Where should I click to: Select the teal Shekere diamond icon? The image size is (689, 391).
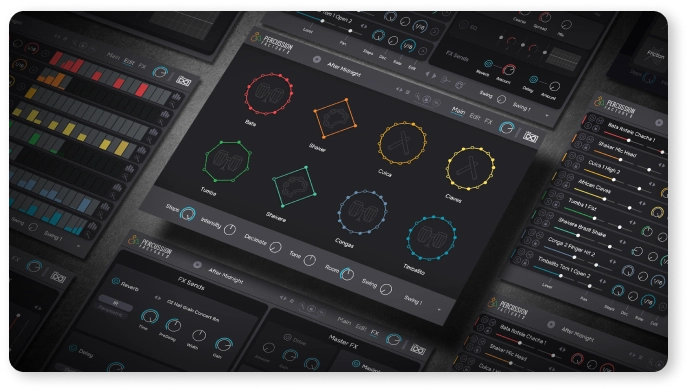coord(294,187)
